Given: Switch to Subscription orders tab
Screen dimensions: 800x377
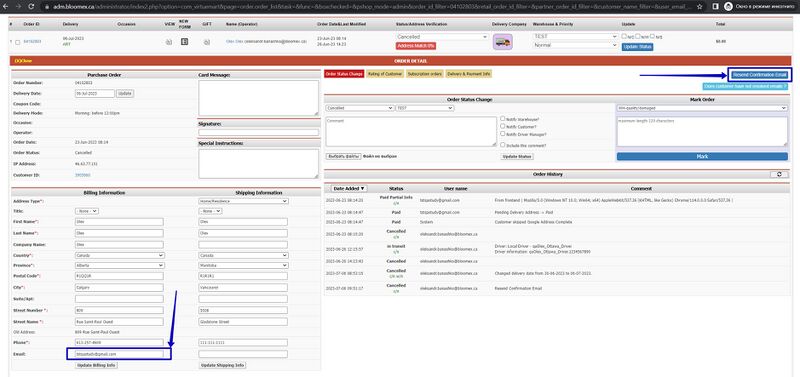Looking at the screenshot, I should [x=424, y=74].
